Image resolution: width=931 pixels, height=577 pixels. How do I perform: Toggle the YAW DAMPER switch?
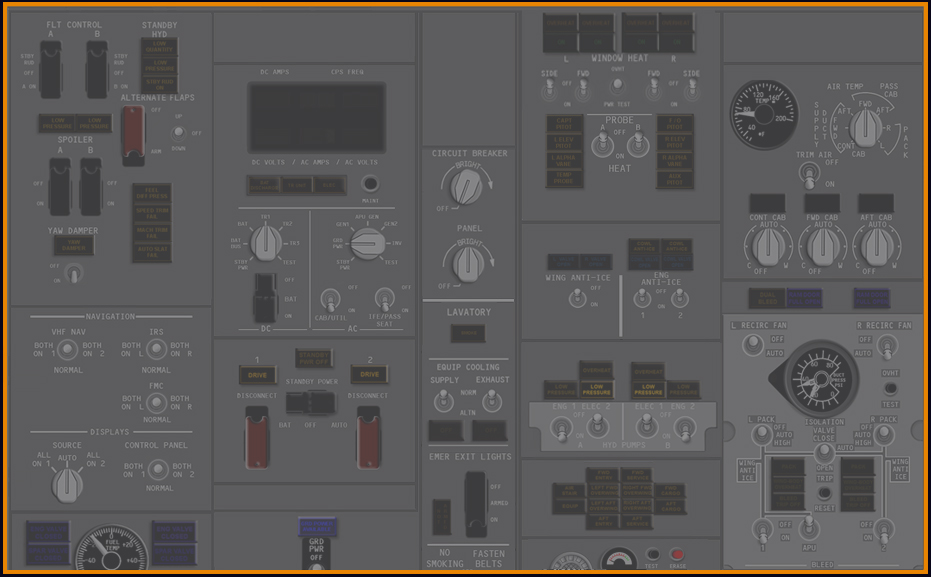[72, 272]
